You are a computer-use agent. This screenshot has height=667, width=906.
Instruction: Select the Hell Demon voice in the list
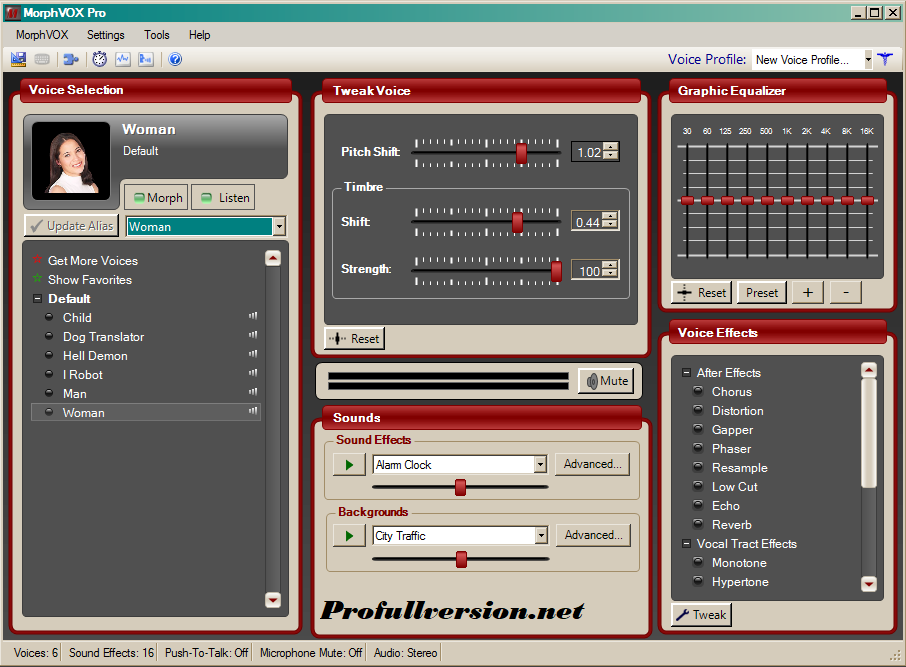coord(95,355)
